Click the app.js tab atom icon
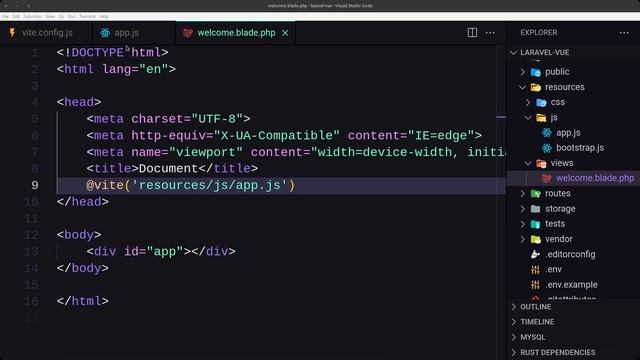Image resolution: width=640 pixels, height=360 pixels. [105, 33]
